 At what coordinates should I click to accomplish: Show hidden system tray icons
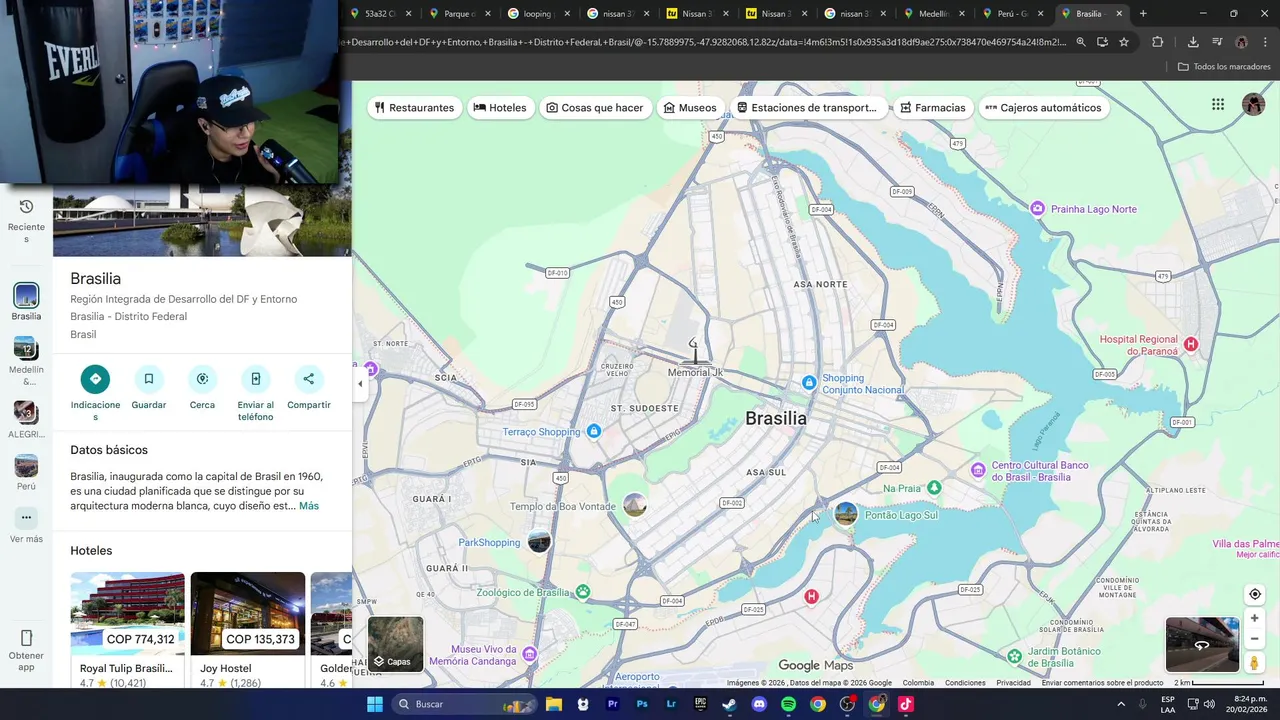(1120, 704)
